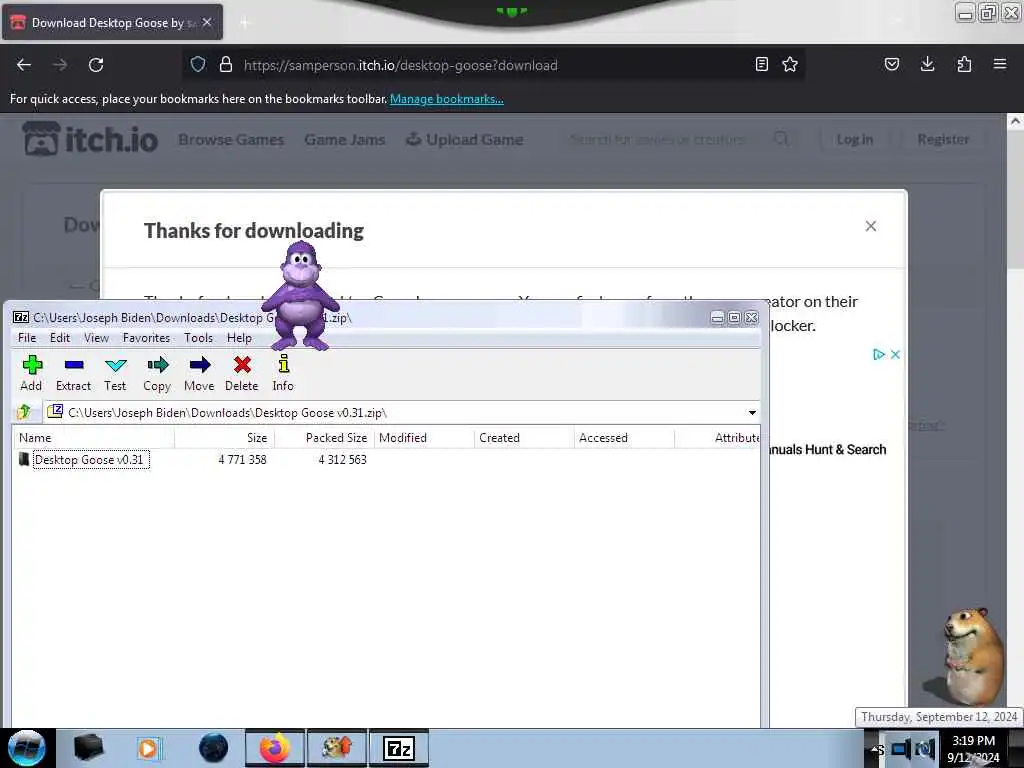Open the Favorites menu in 7-Zip
This screenshot has width=1024, height=768.
(x=146, y=338)
